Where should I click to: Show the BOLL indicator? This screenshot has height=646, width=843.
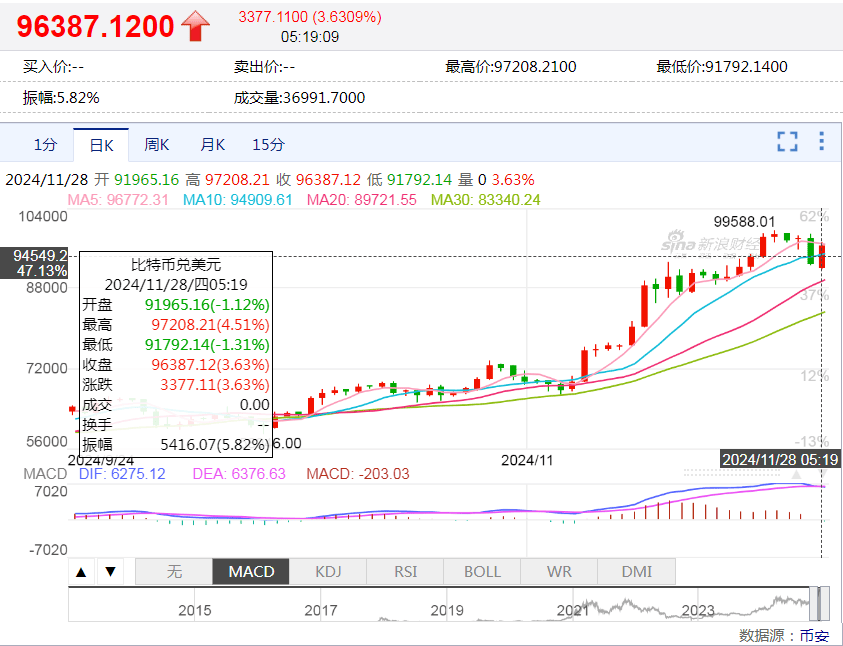point(482,572)
